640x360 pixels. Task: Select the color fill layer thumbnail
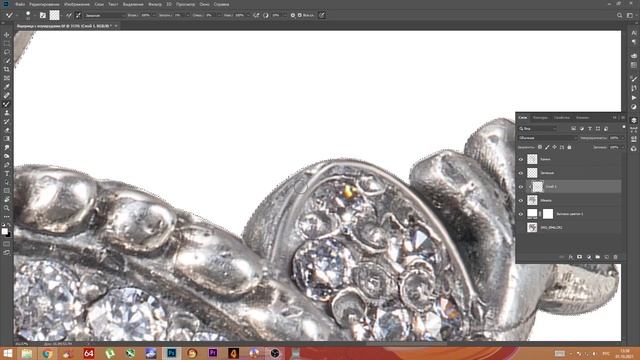click(532, 213)
